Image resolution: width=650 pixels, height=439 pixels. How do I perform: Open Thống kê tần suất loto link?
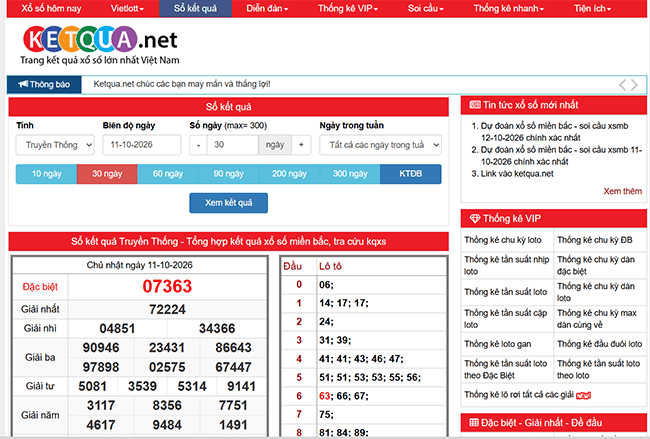coord(506,292)
